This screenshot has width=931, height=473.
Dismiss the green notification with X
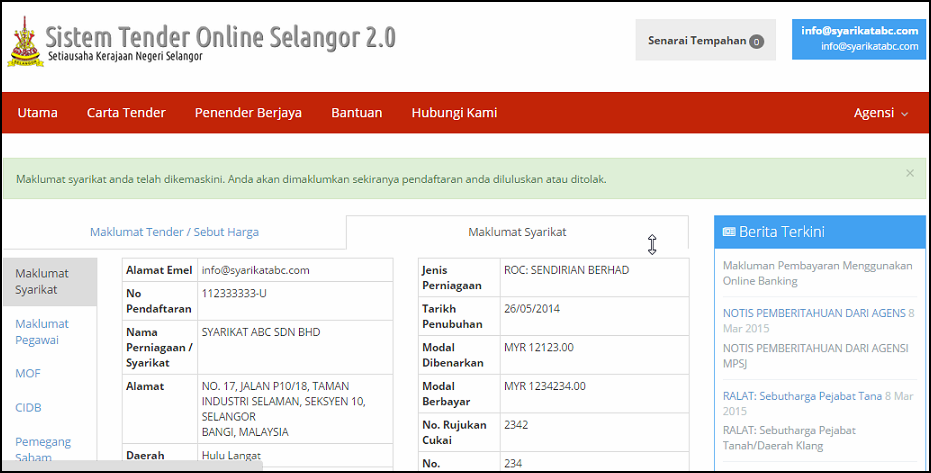coord(909,173)
